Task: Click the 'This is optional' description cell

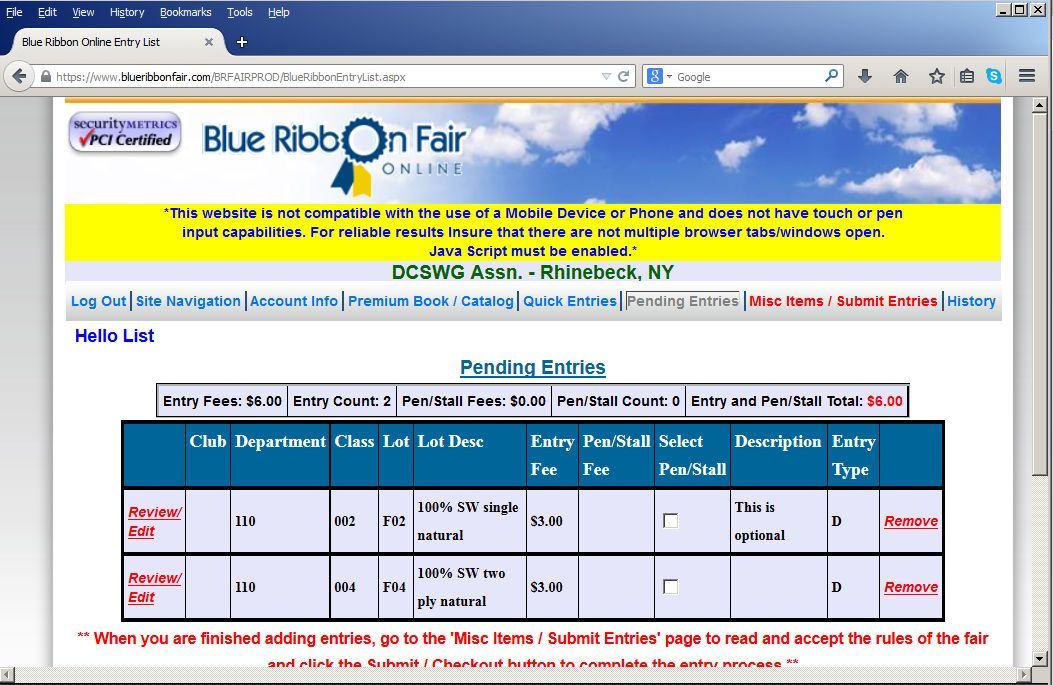Action: (778, 521)
